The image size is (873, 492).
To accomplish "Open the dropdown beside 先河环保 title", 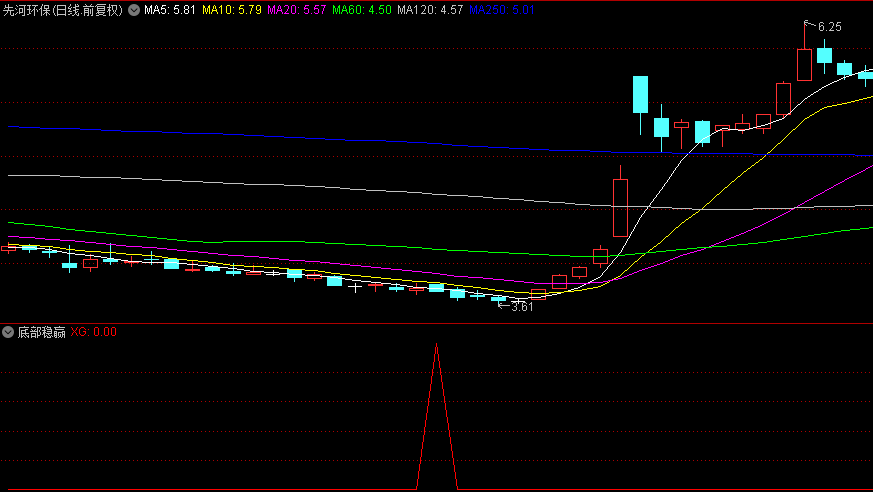I will pyautogui.click(x=134, y=10).
